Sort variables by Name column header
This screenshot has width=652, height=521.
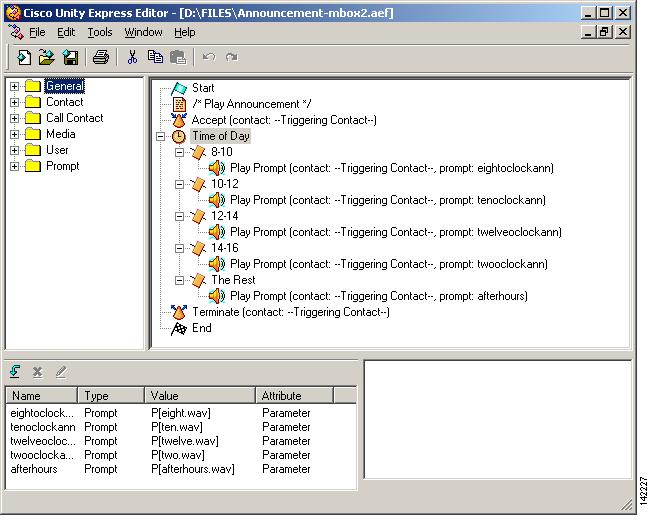point(42,395)
